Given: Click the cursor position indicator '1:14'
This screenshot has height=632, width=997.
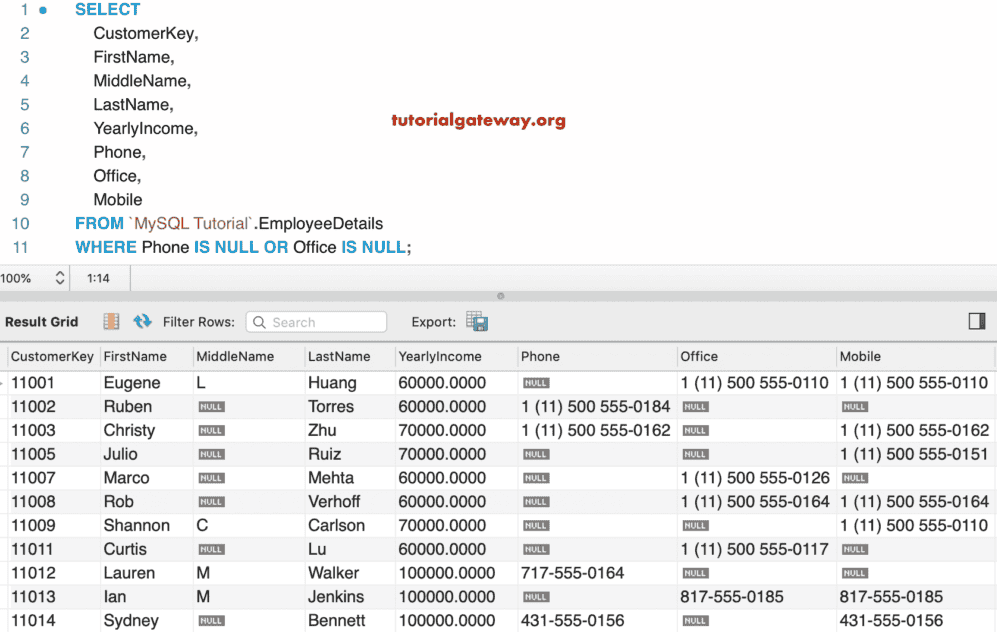Looking at the screenshot, I should click(x=98, y=278).
